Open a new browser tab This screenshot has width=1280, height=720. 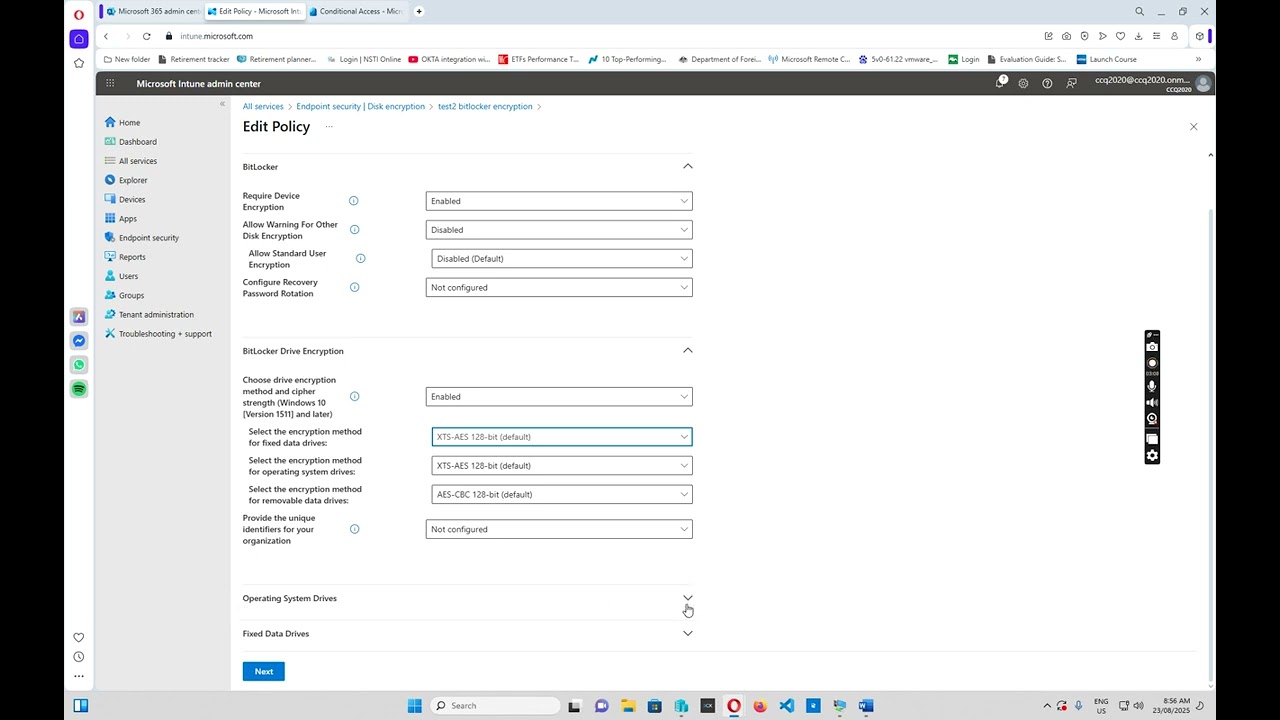pos(418,11)
